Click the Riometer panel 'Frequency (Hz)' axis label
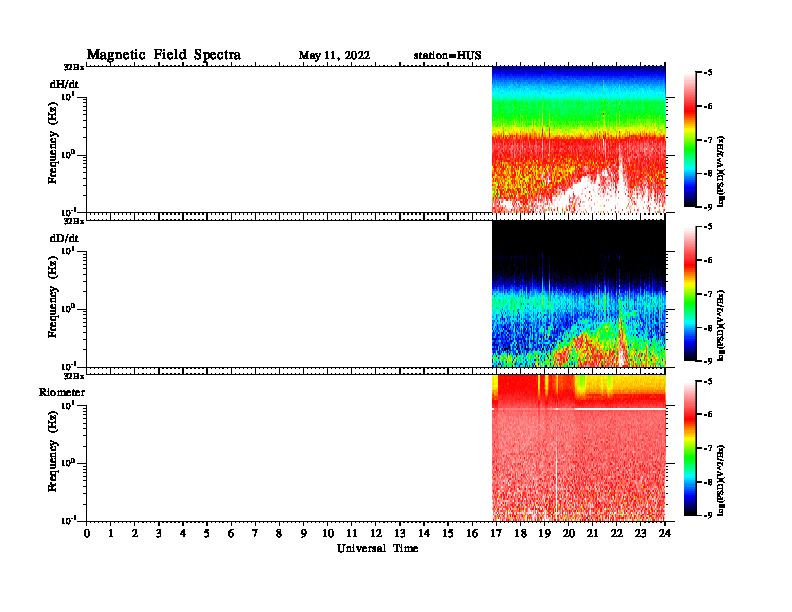Viewport: 792px width, 612px height. 53,451
